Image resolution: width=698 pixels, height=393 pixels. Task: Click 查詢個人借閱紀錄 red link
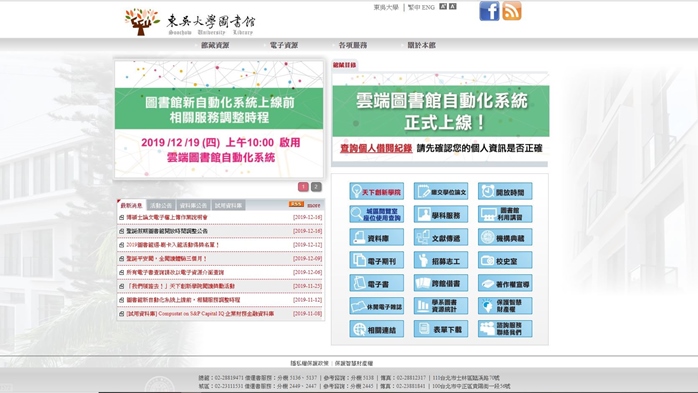(376, 148)
